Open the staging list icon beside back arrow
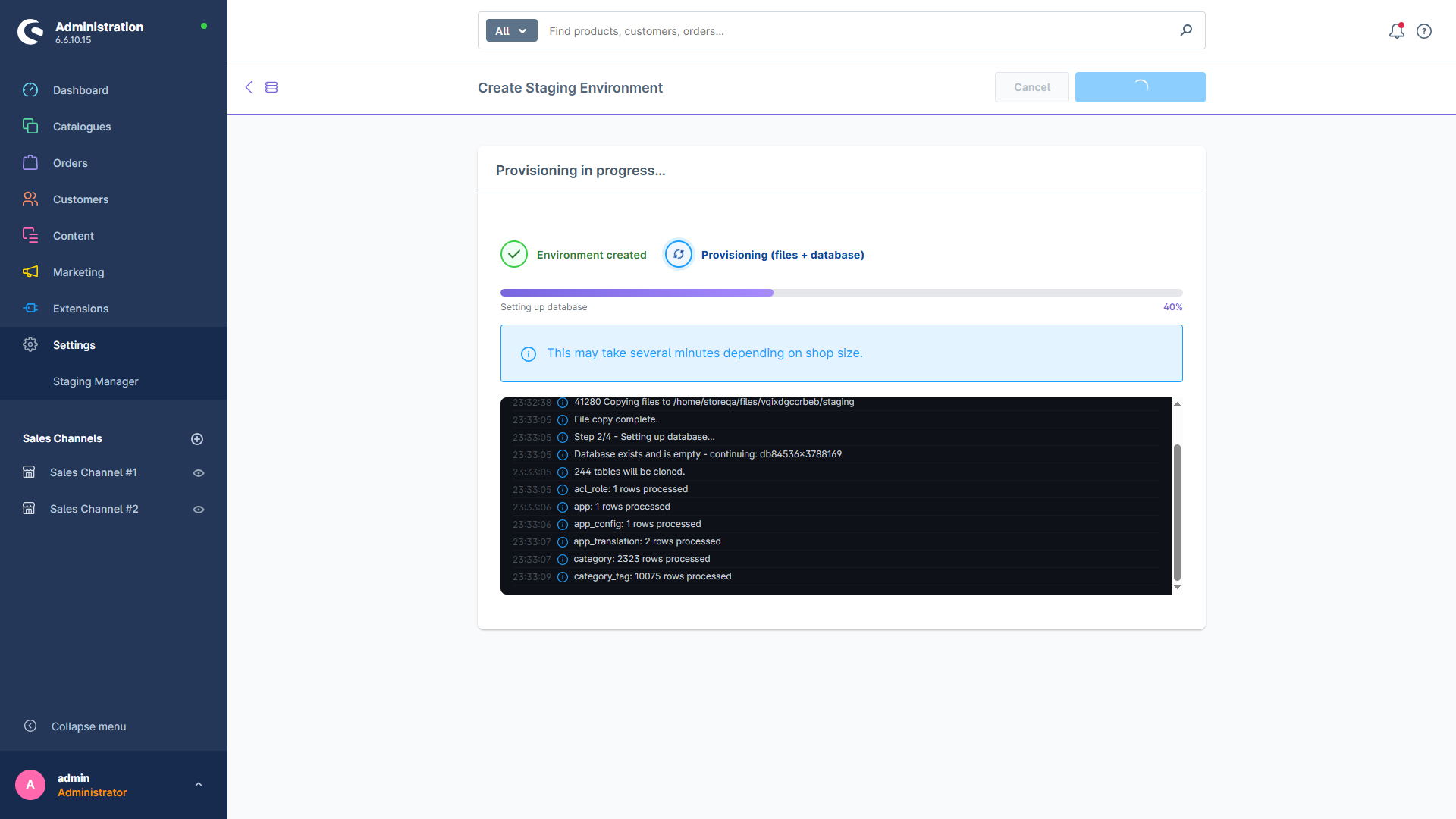 (271, 87)
